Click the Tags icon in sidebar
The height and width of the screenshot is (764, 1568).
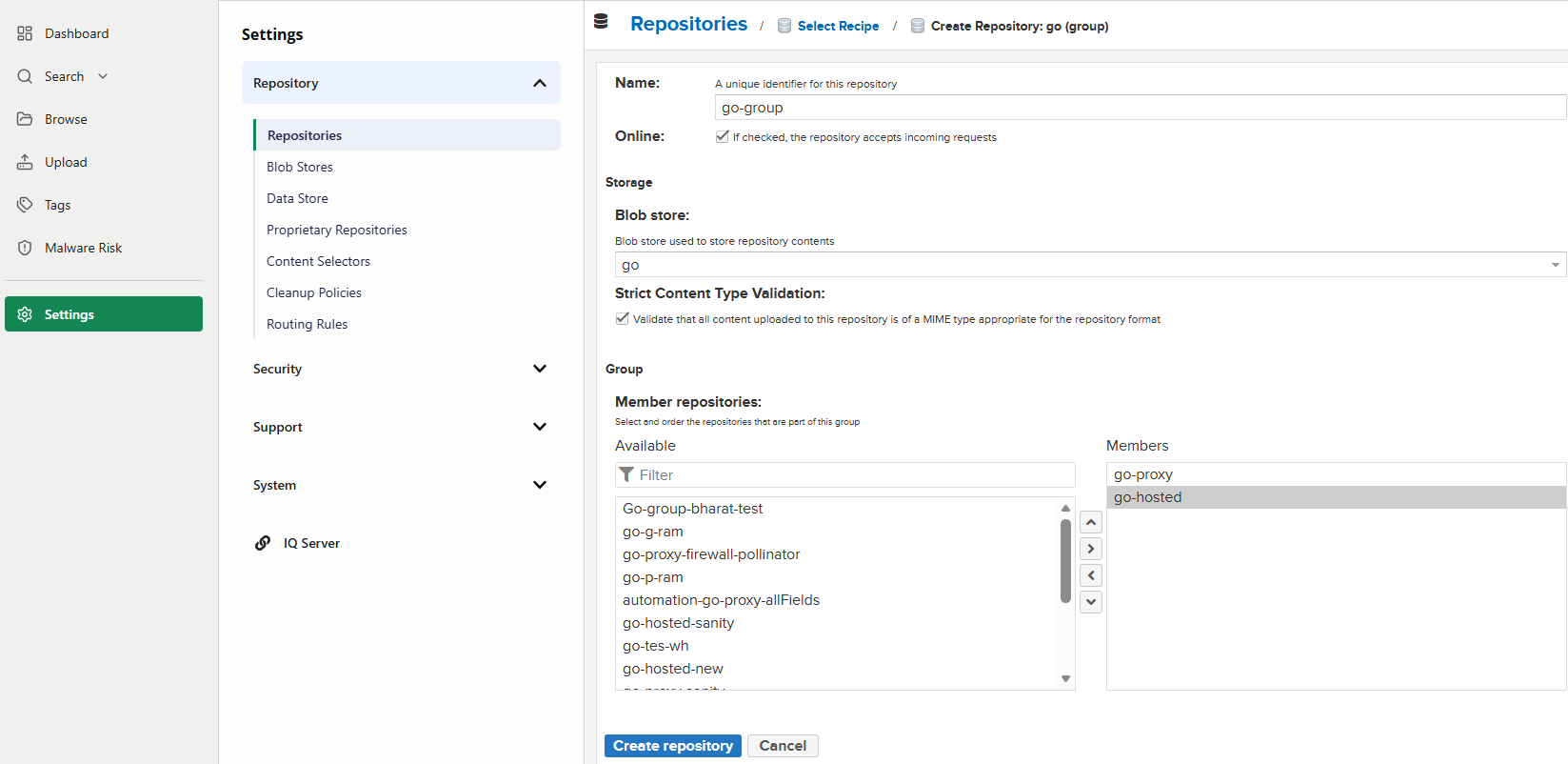point(25,205)
